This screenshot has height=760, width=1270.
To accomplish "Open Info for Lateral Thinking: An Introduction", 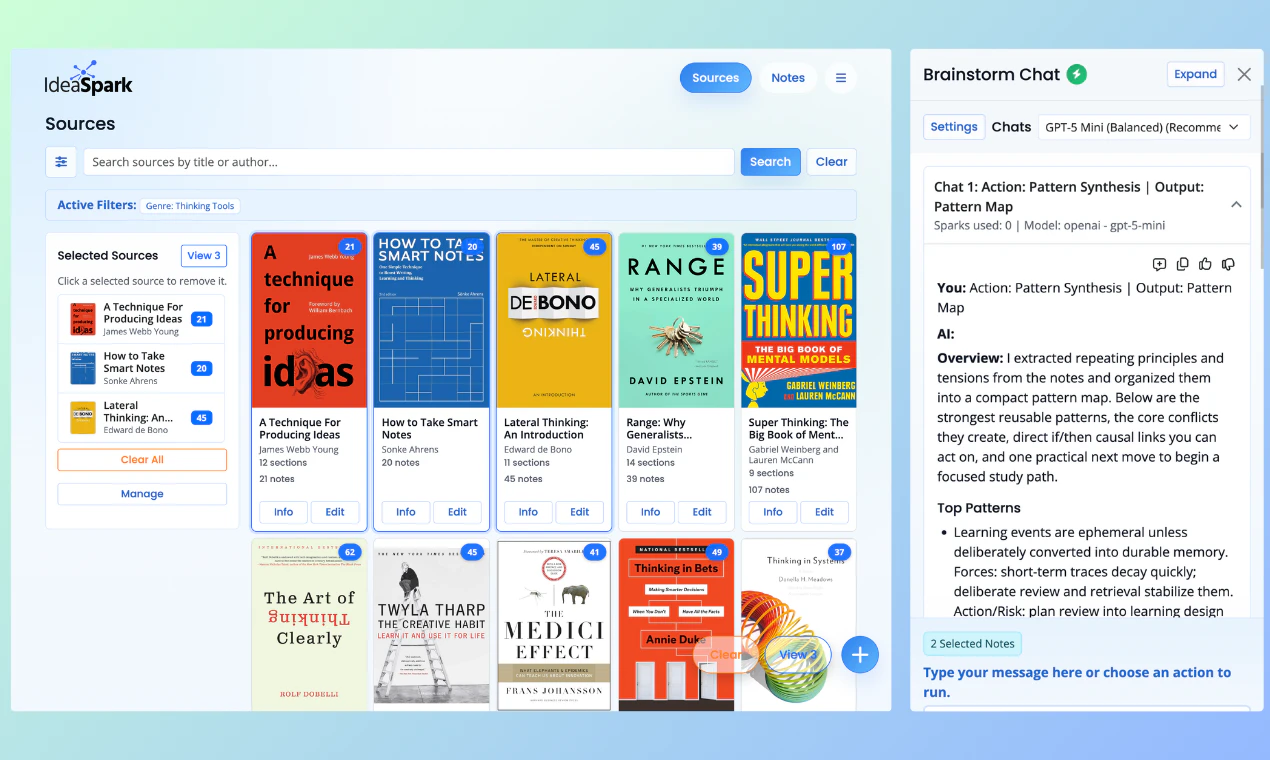I will (528, 512).
